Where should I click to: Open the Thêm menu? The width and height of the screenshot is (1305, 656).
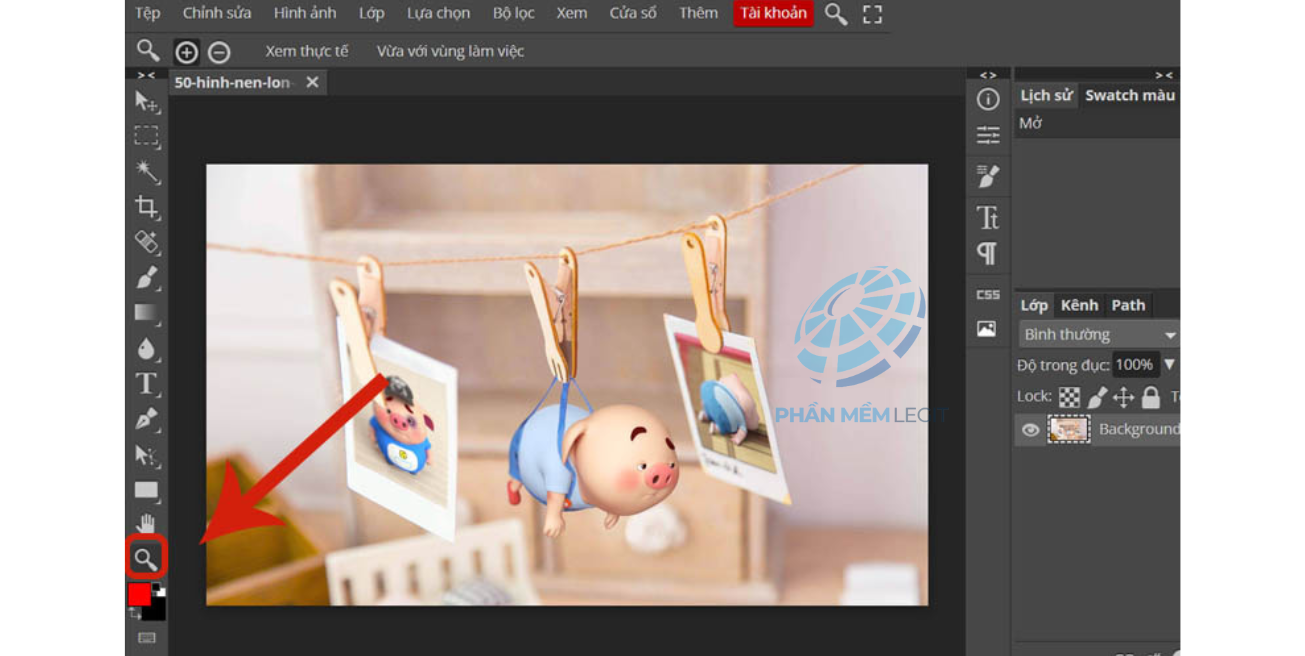click(698, 13)
